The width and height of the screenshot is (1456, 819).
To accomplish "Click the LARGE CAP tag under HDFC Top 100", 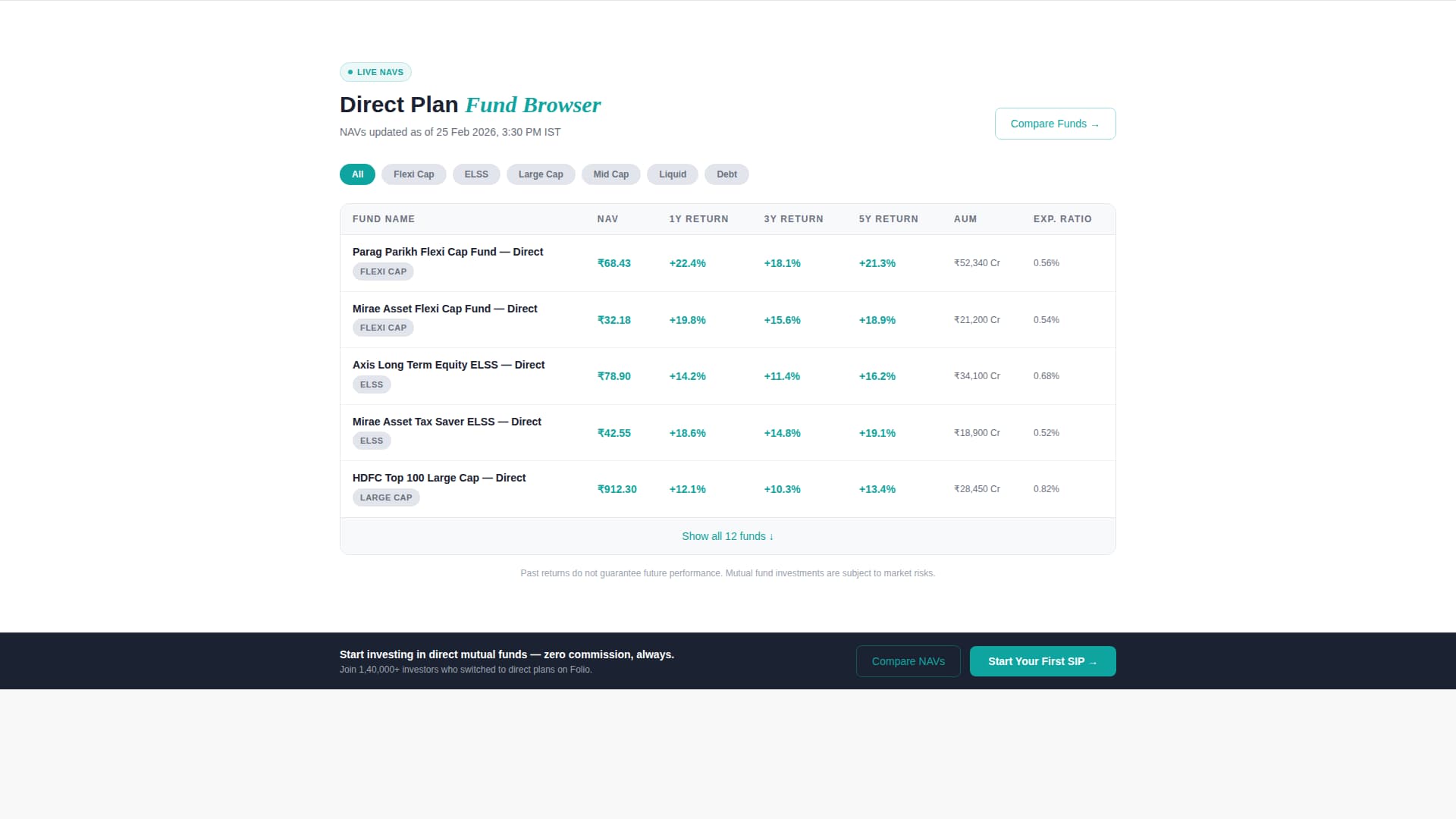I will pyautogui.click(x=386, y=497).
